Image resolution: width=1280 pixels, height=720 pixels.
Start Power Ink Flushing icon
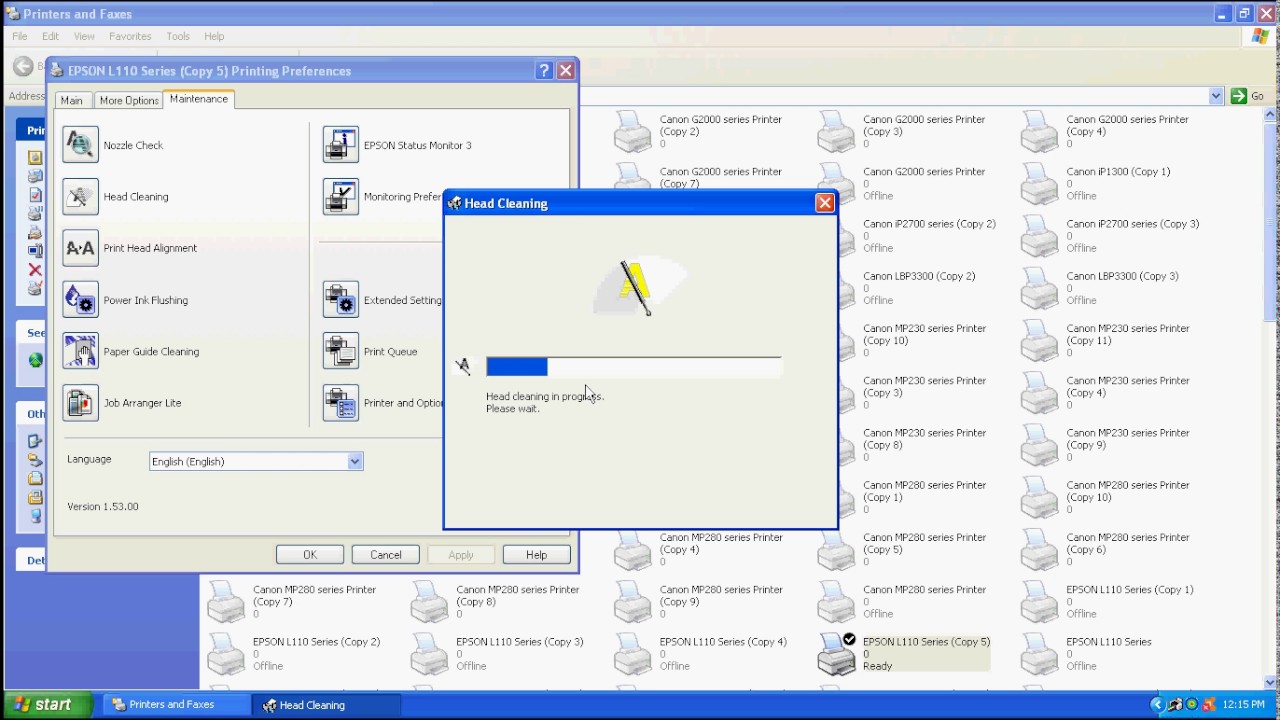point(80,300)
